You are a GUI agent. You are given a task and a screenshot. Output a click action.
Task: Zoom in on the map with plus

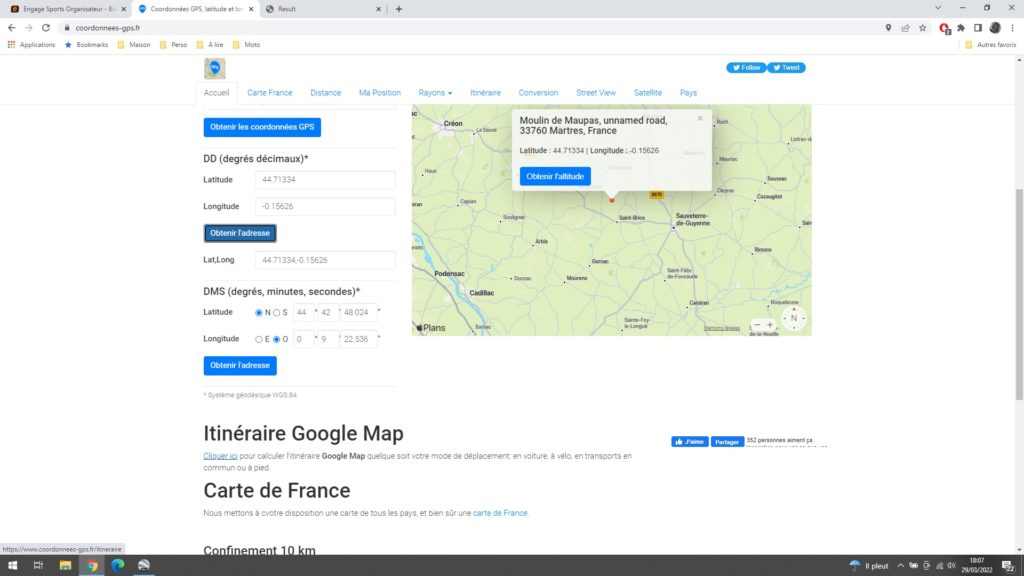pyautogui.click(x=770, y=325)
